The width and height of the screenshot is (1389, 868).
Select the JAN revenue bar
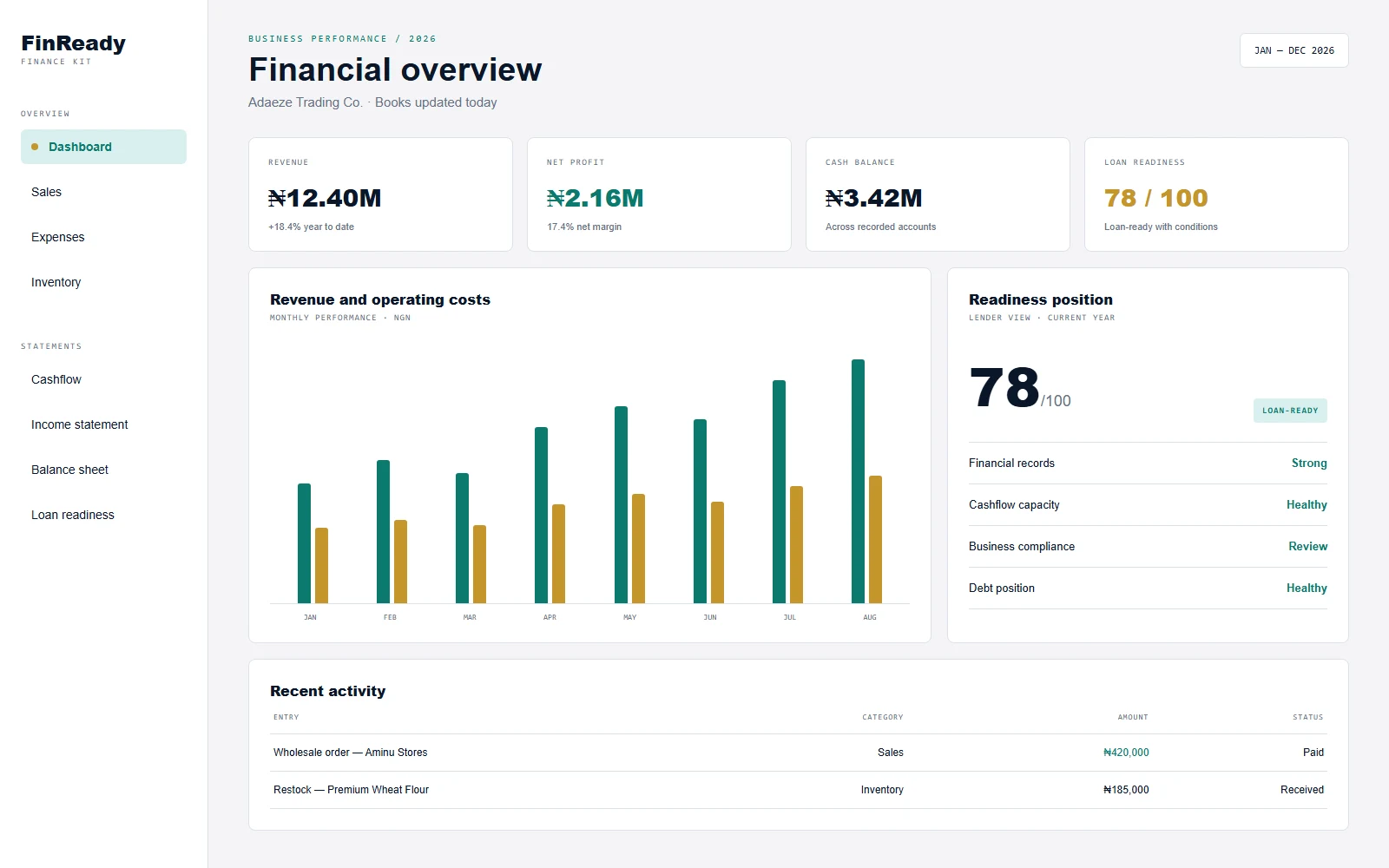click(304, 543)
